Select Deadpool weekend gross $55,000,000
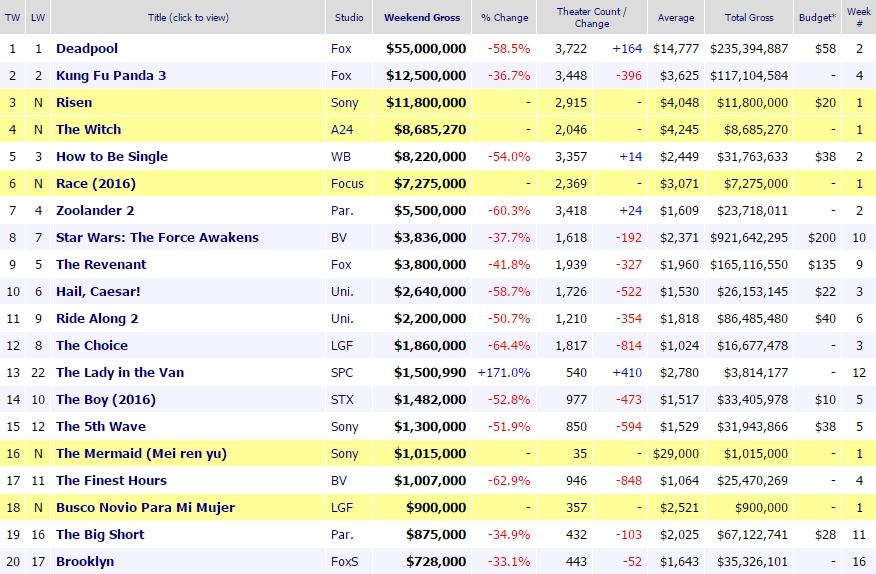Viewport: 876px width, 574px height. tap(426, 49)
